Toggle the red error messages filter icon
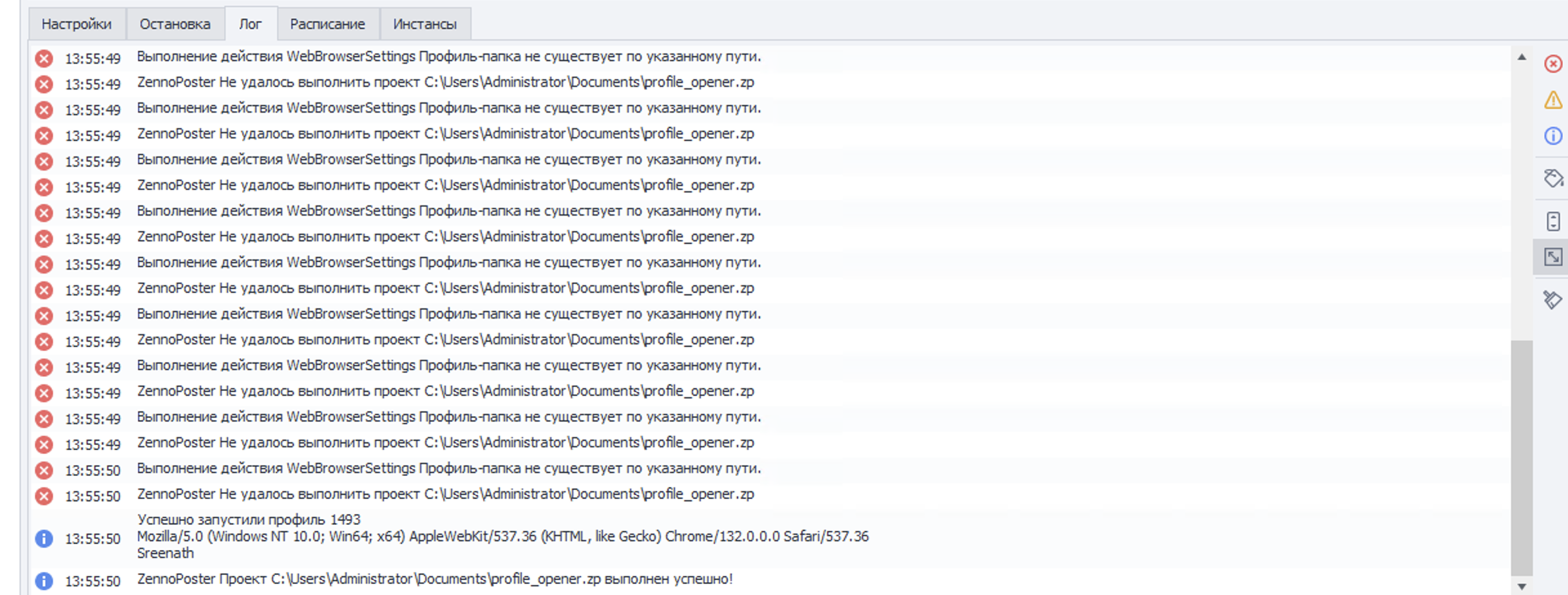The image size is (1568, 595). pyautogui.click(x=1553, y=64)
